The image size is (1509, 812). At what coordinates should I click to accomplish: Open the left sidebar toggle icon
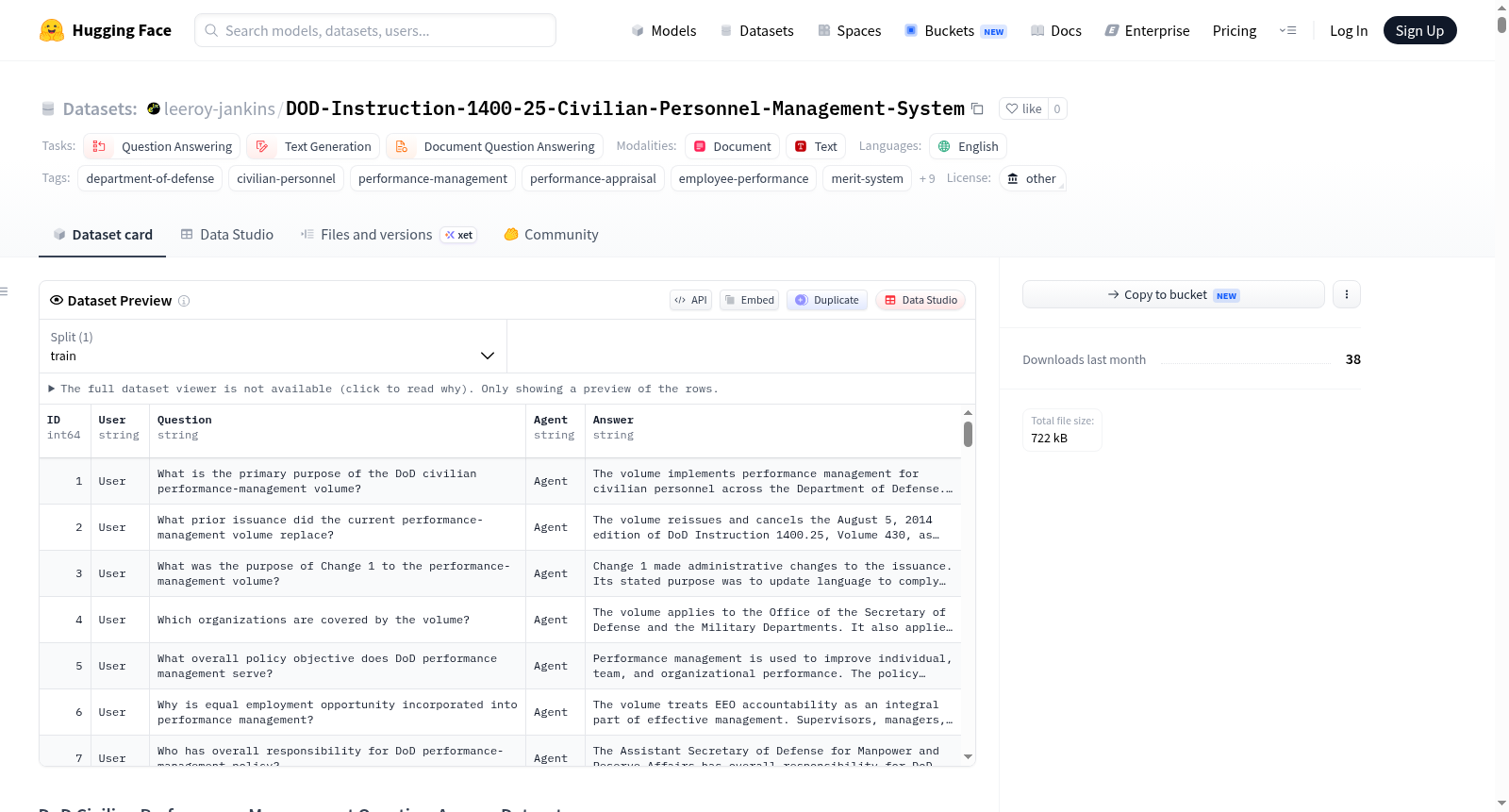[x=5, y=291]
